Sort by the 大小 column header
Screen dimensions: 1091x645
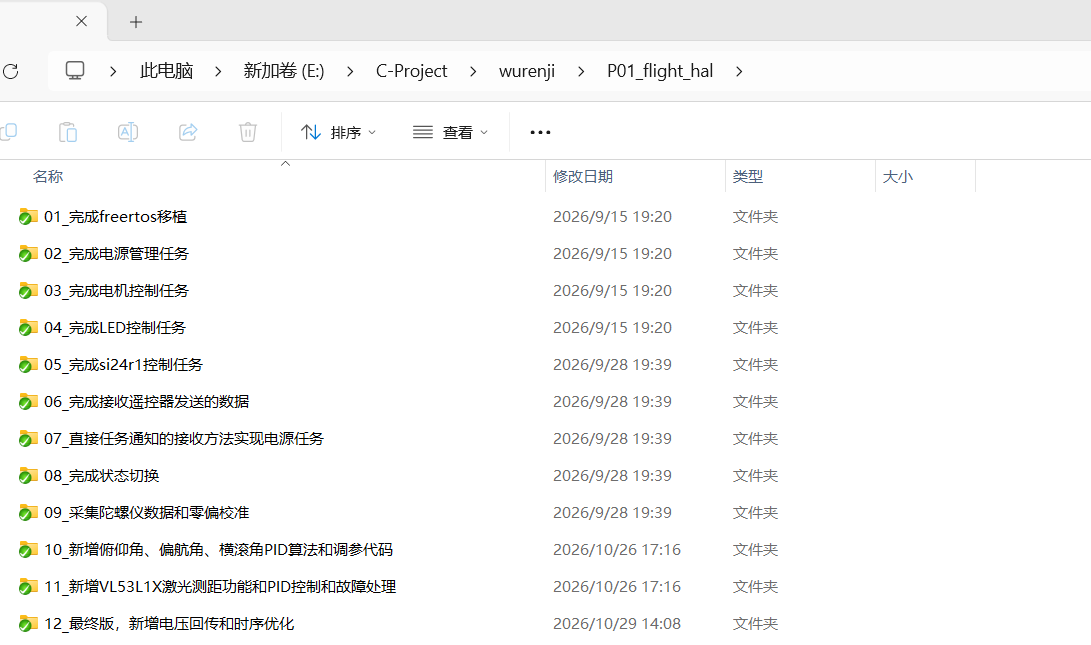(898, 177)
